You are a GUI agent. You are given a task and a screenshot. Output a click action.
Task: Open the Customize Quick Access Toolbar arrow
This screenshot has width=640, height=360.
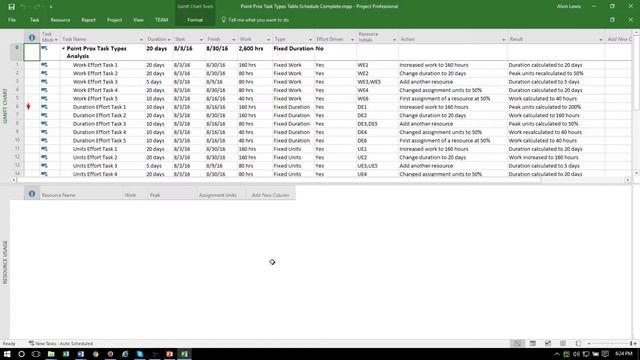point(51,7)
